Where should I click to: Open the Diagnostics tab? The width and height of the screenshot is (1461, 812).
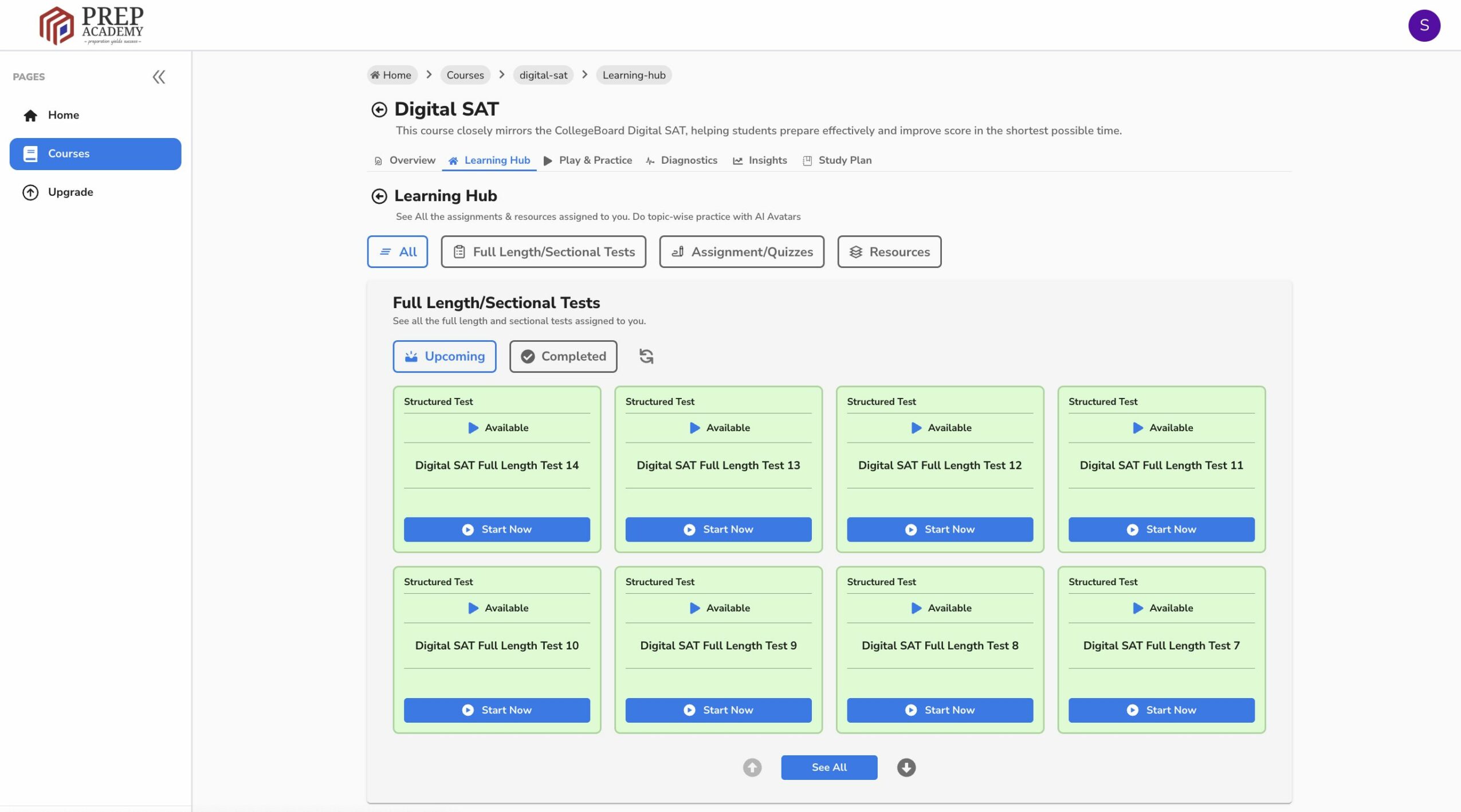click(x=682, y=160)
